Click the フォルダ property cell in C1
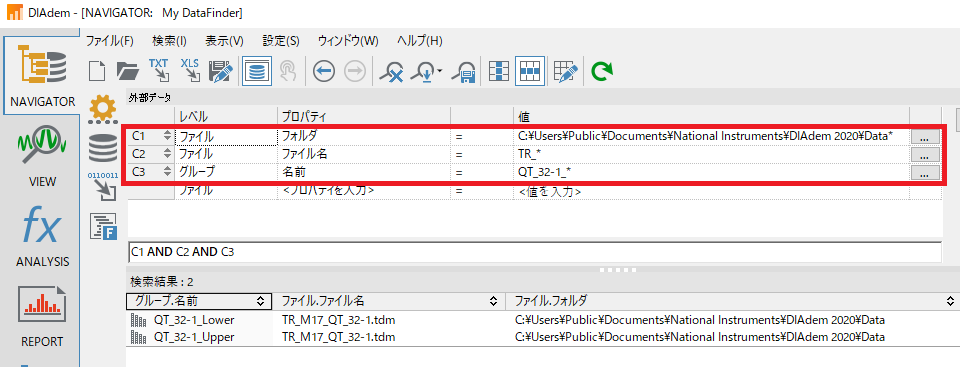Viewport: 960px width, 367px height. 364,137
